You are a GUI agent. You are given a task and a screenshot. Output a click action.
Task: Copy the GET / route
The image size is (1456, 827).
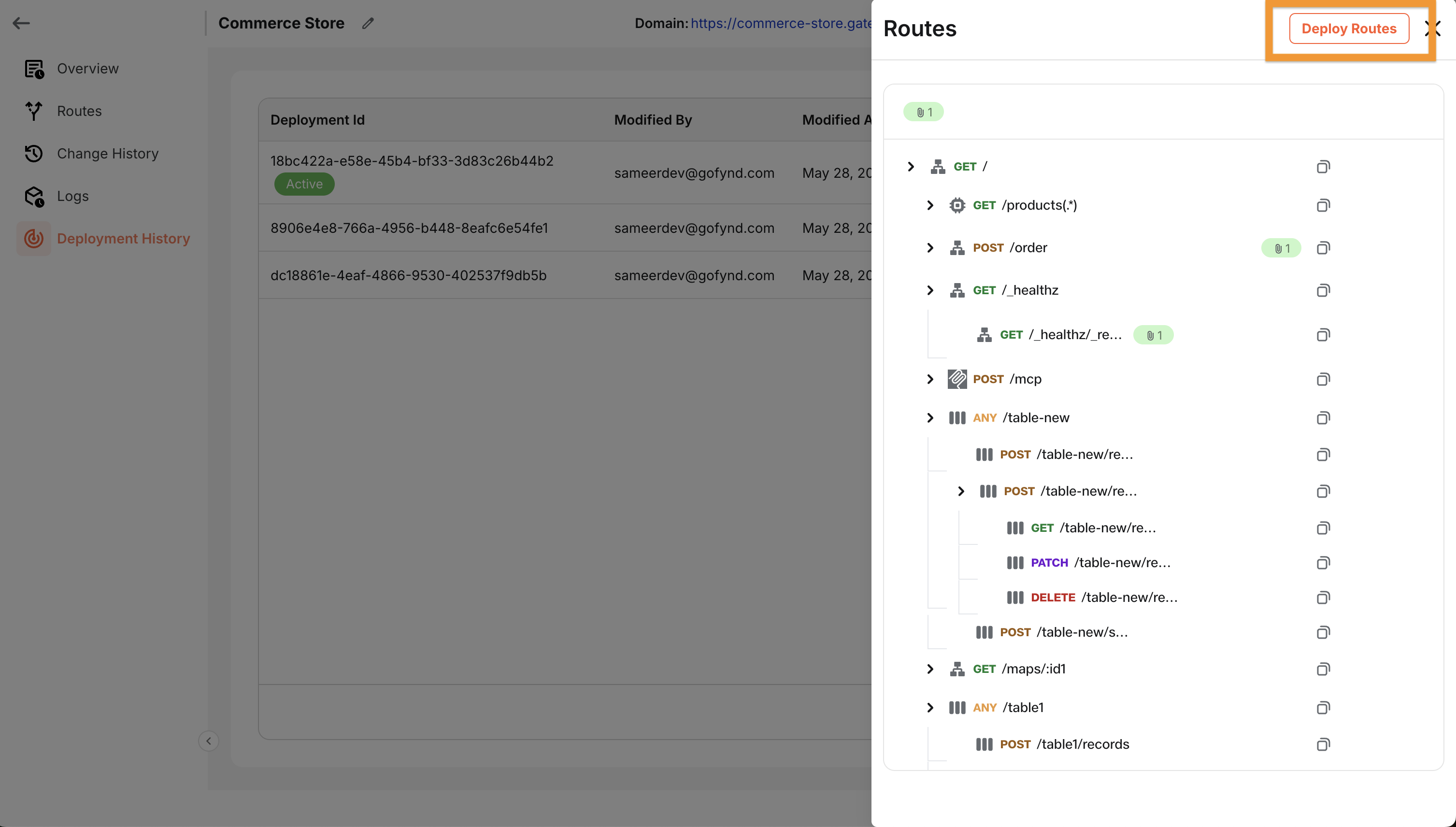point(1323,167)
